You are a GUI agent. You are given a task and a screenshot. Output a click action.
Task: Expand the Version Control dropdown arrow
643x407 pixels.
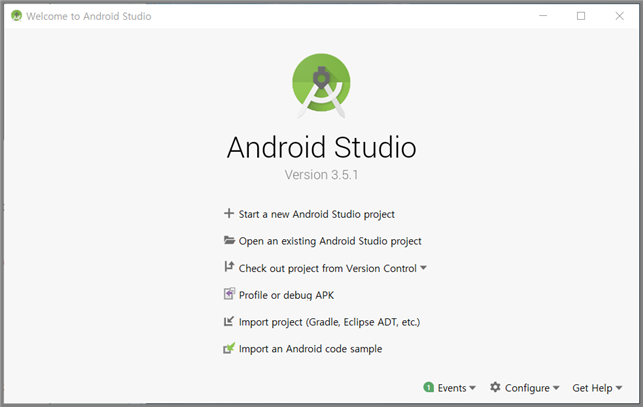coord(424,268)
